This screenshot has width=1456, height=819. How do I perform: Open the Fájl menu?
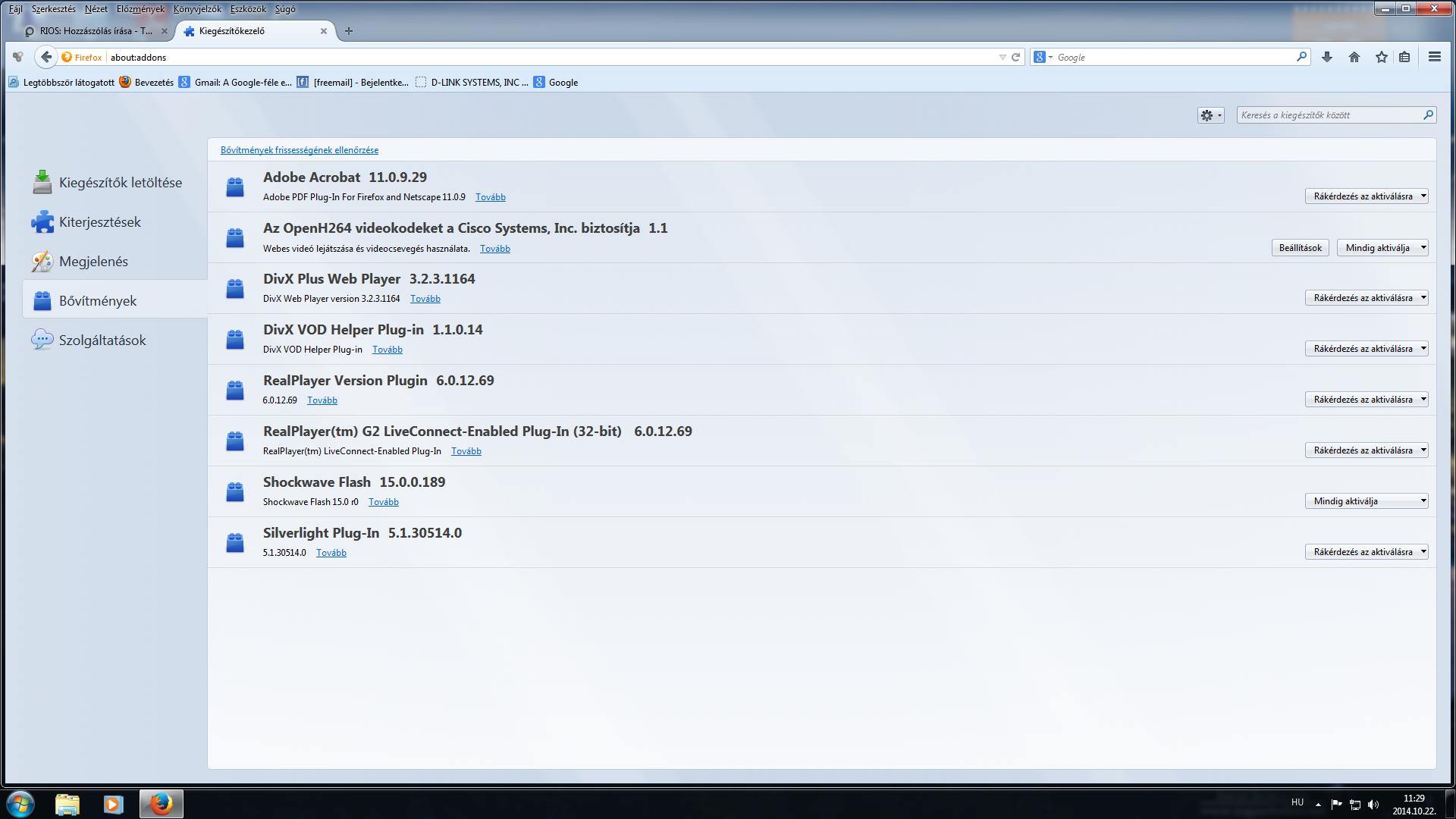pyautogui.click(x=15, y=9)
